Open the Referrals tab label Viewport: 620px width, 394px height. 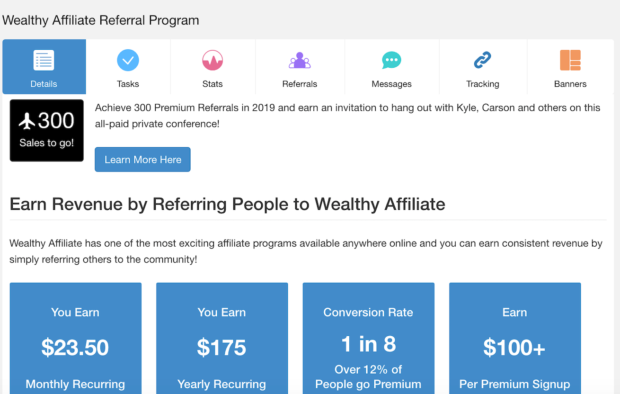299,84
